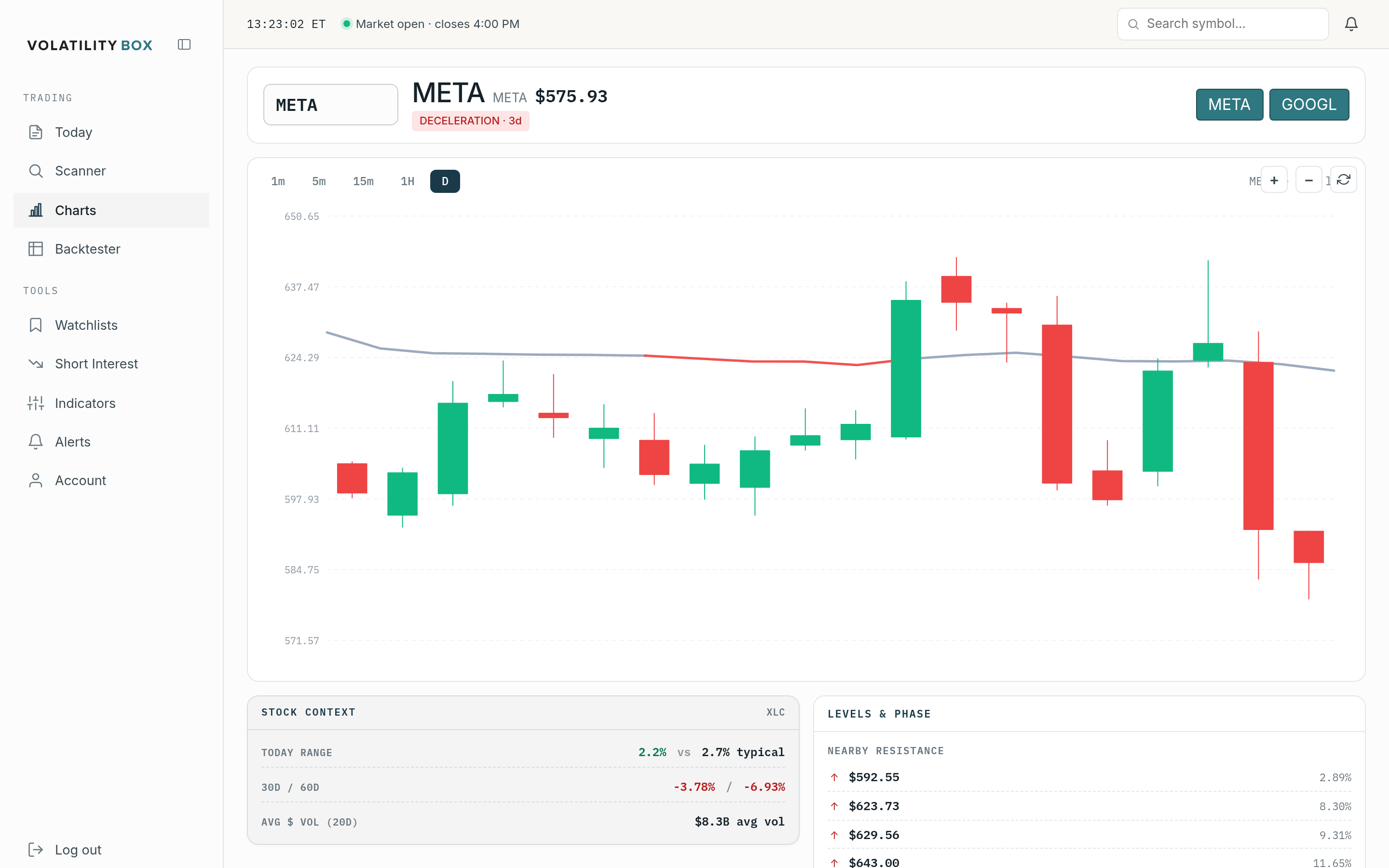
Task: Select the Charts bar-chart icon
Action: (x=36, y=210)
